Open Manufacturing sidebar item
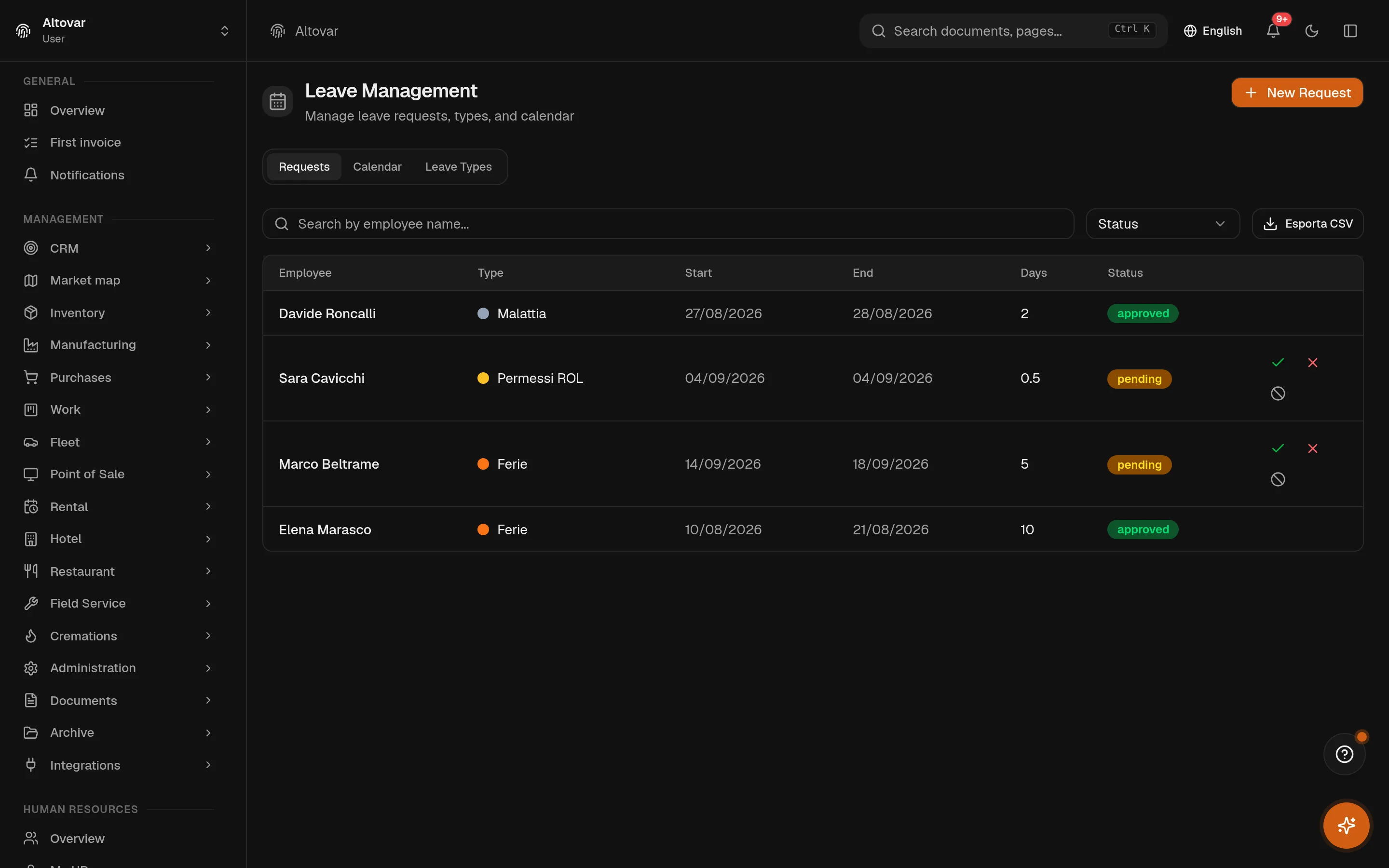Screen dimensions: 1389x868 118,345
